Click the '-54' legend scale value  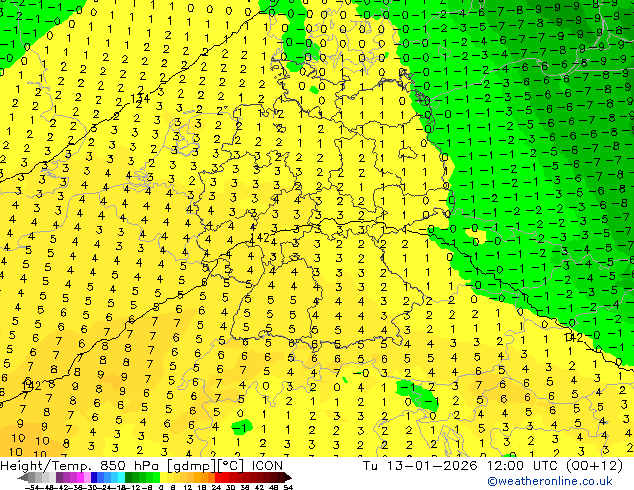pos(32,487)
